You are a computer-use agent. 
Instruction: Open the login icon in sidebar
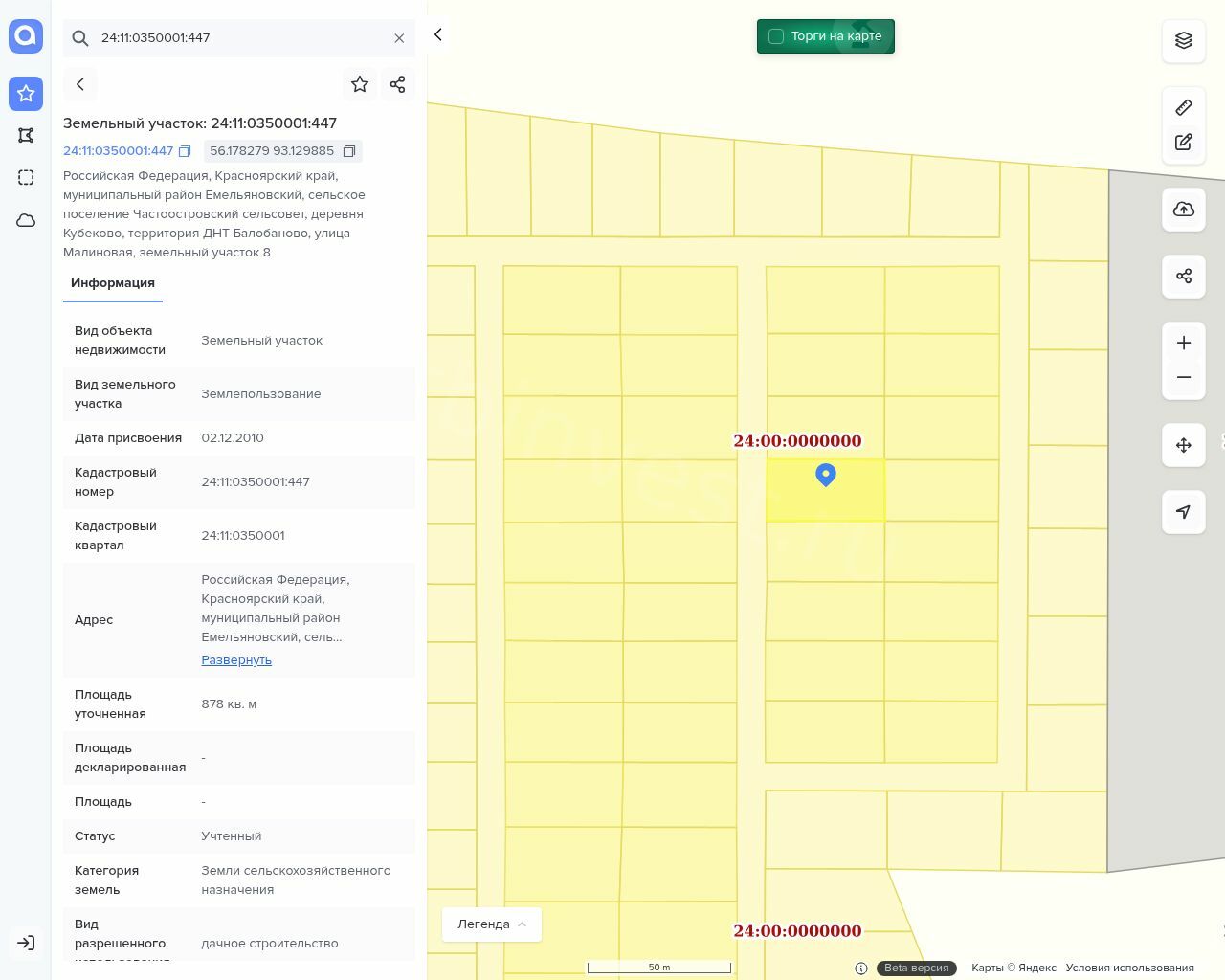click(x=26, y=943)
